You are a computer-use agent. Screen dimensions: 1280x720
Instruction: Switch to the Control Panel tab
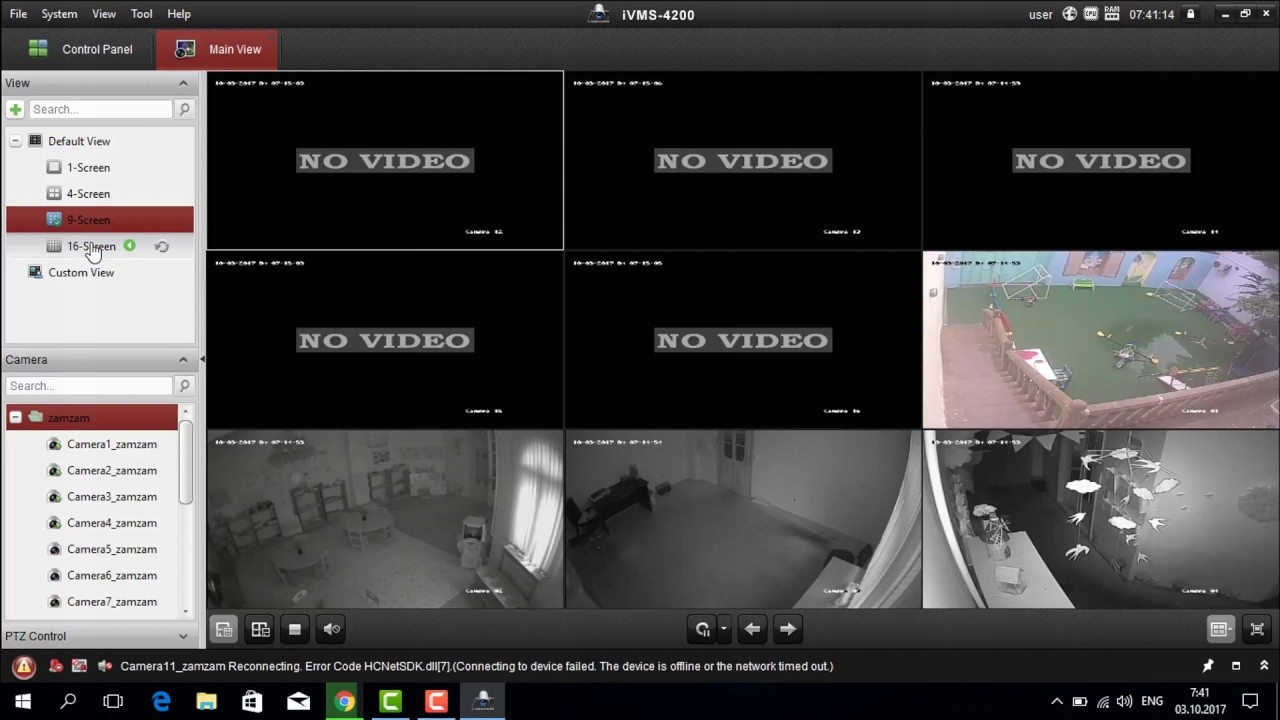coord(80,49)
